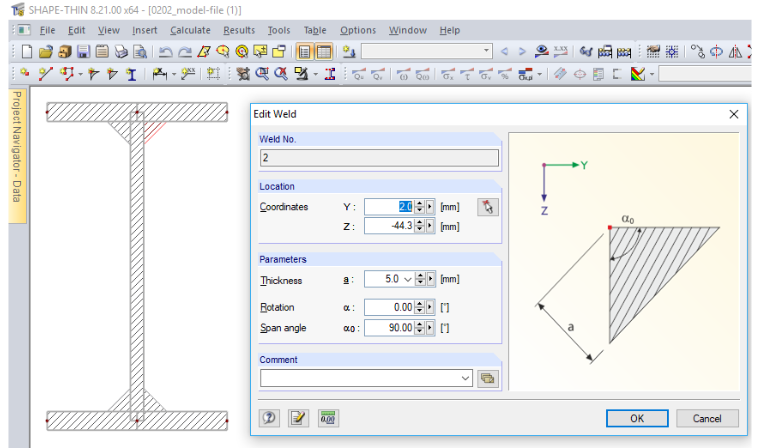Open the Tools menu

click(279, 30)
